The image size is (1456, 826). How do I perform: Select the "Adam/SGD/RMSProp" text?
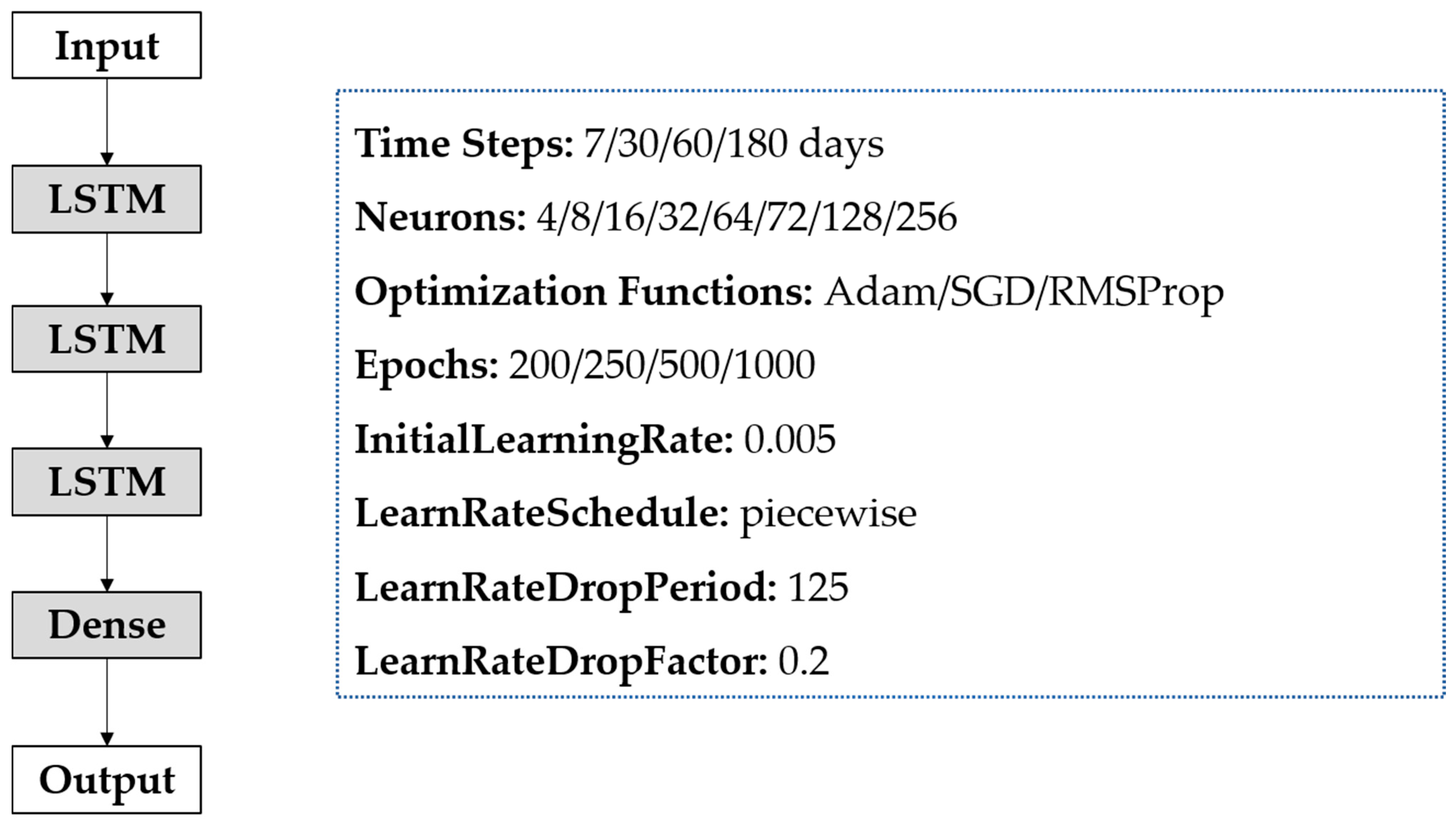[x=1024, y=292]
